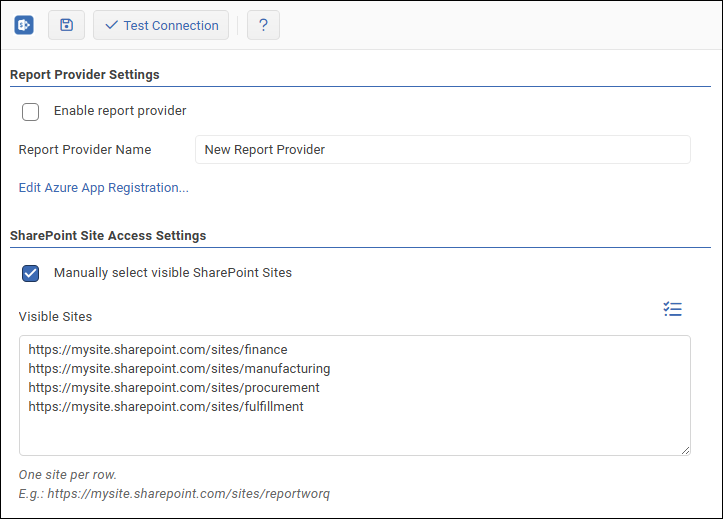Click the 'Manually select visible SharePoint Sites' label
723x519 pixels.
pyautogui.click(x=173, y=272)
